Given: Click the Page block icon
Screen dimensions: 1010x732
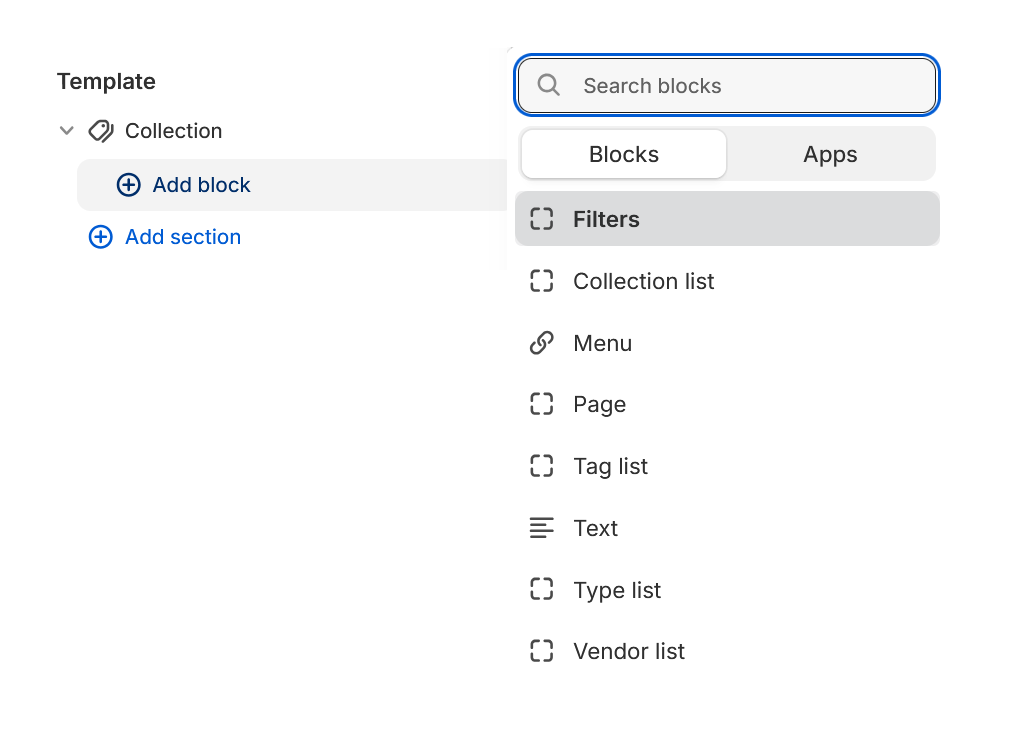Looking at the screenshot, I should [541, 404].
